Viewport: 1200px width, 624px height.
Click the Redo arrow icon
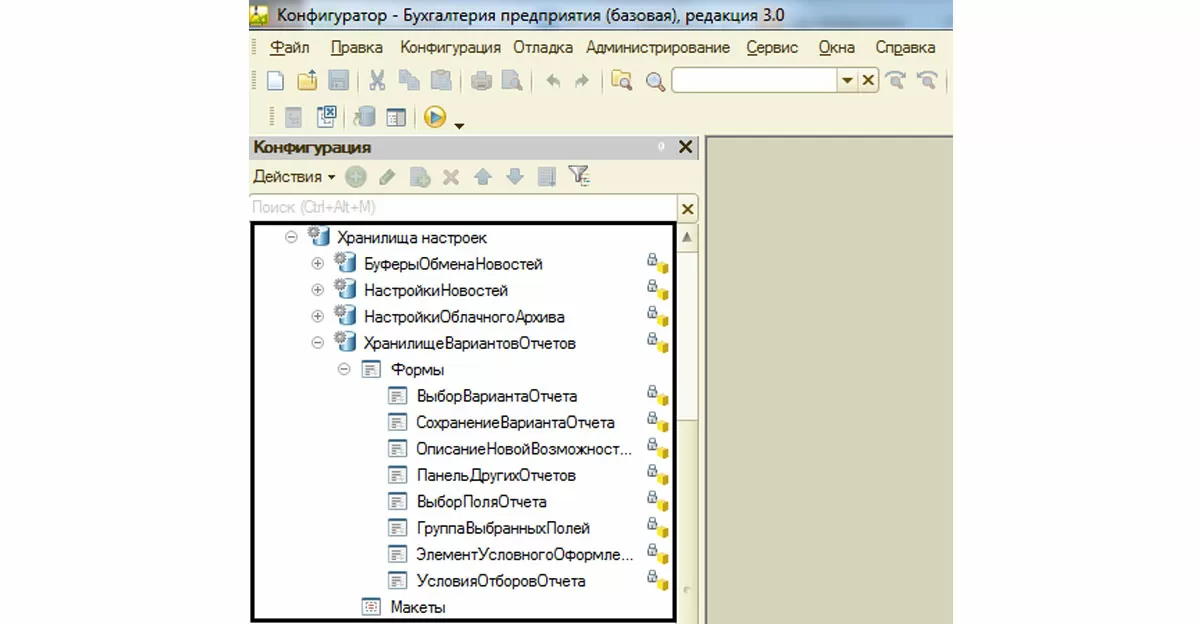pos(581,81)
